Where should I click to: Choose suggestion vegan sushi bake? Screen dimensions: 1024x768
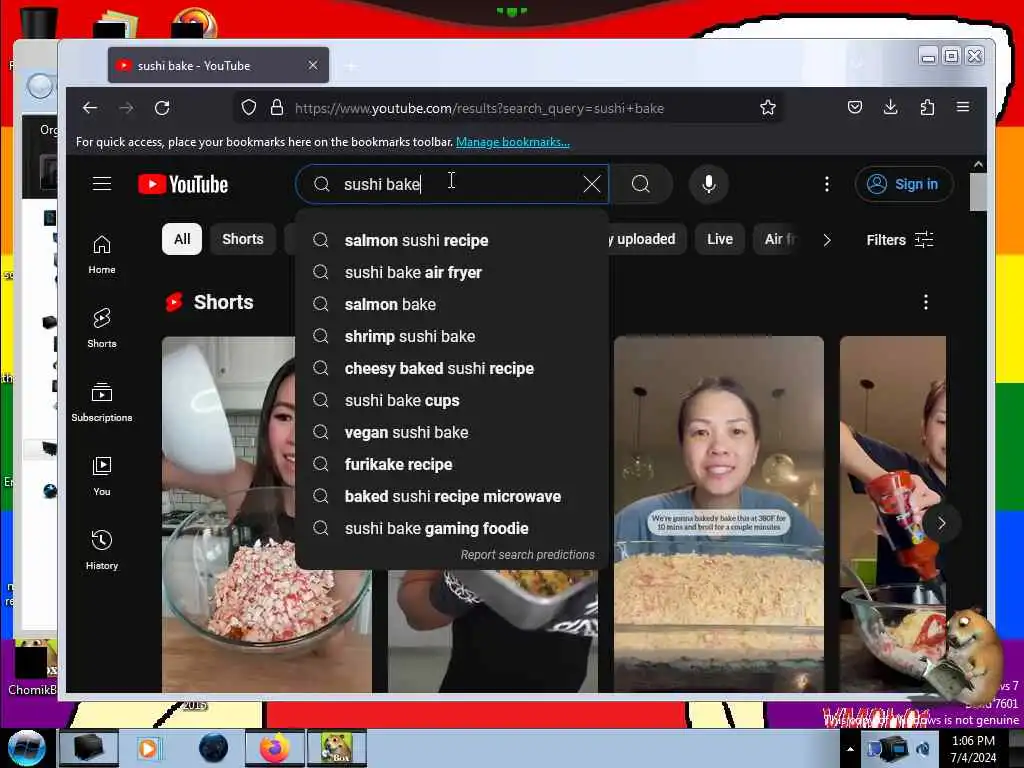[x=452, y=432]
